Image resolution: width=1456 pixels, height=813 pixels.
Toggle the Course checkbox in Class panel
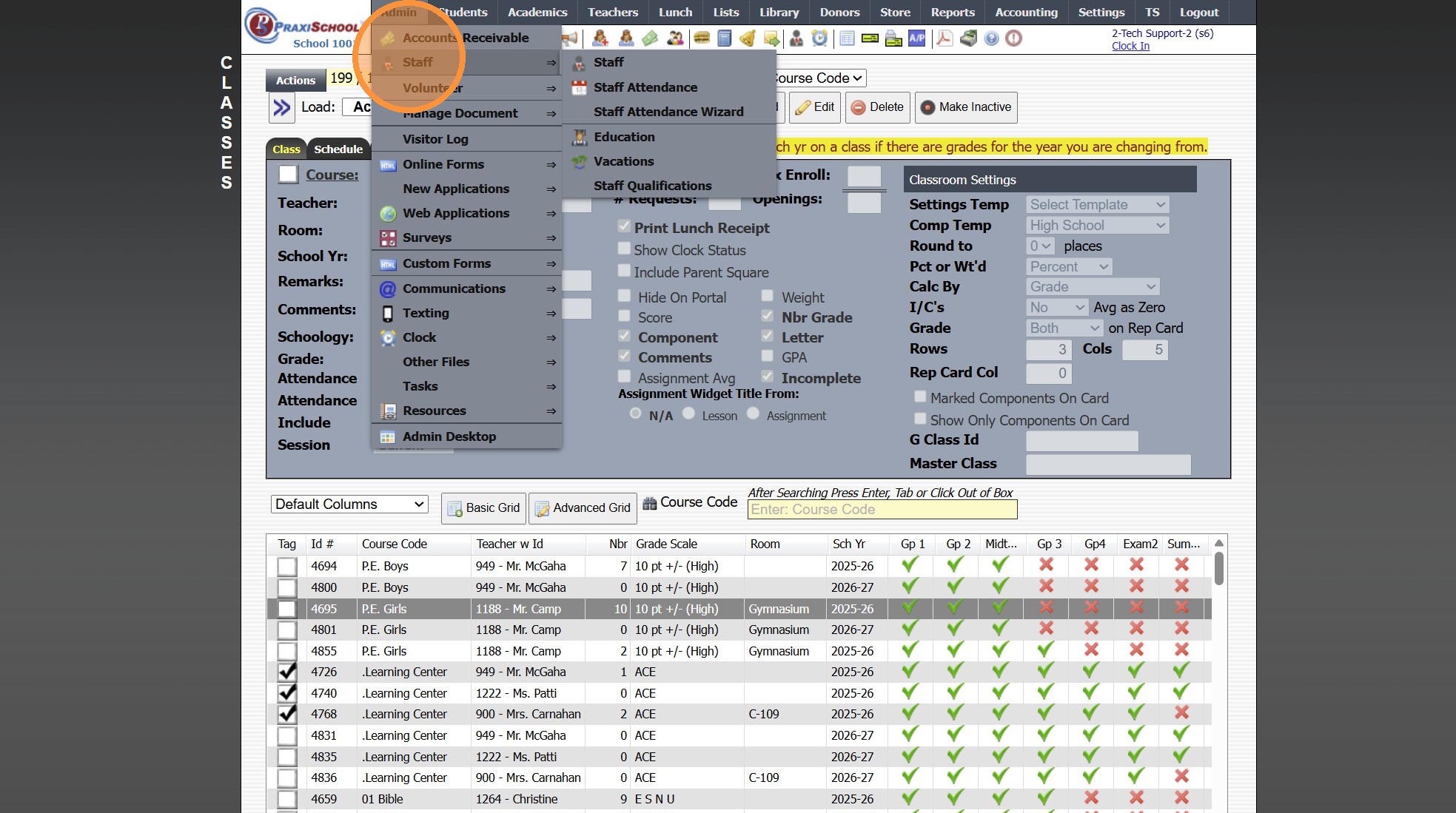288,175
